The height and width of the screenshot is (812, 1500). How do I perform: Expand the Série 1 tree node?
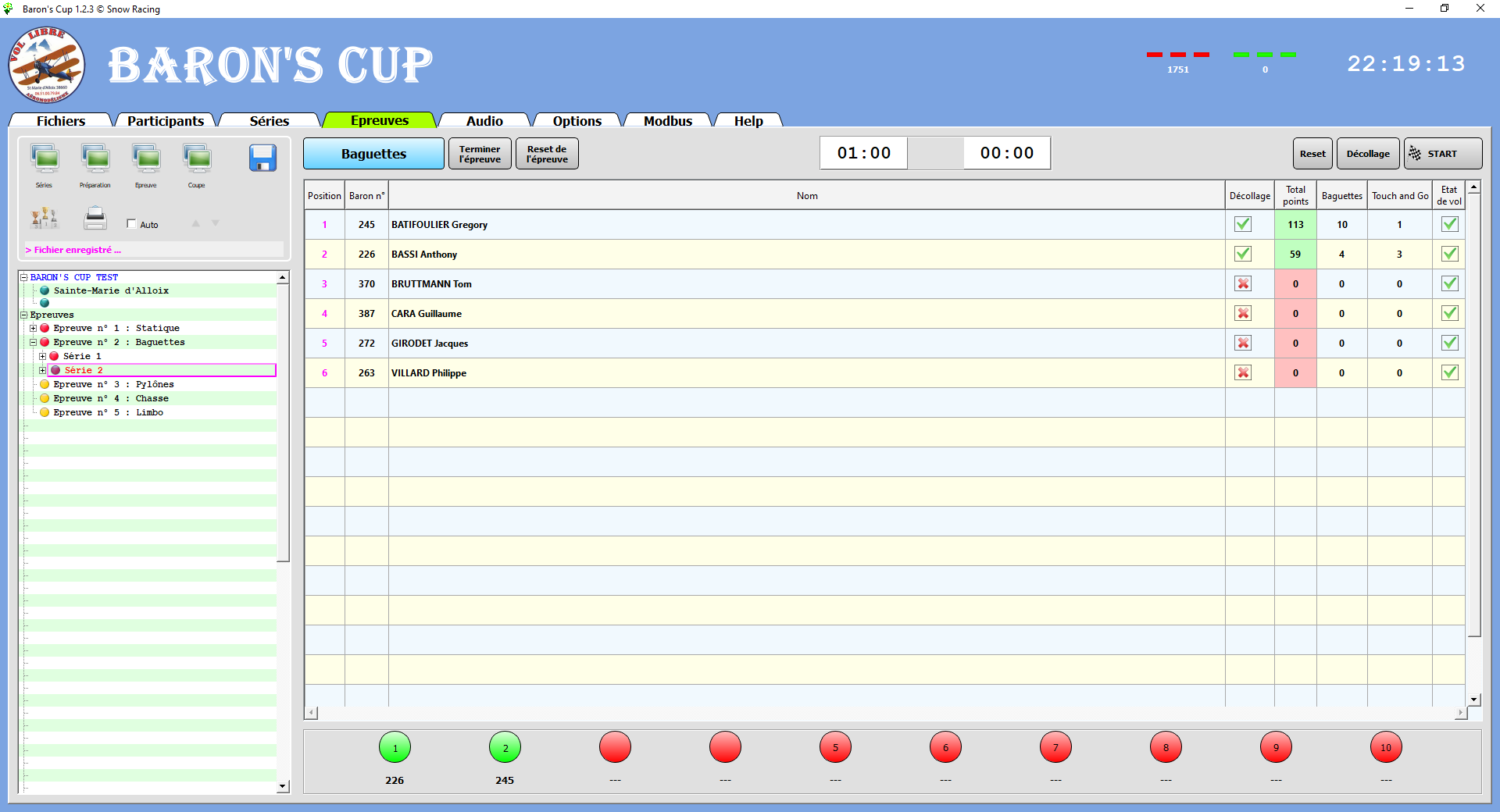[x=42, y=356]
